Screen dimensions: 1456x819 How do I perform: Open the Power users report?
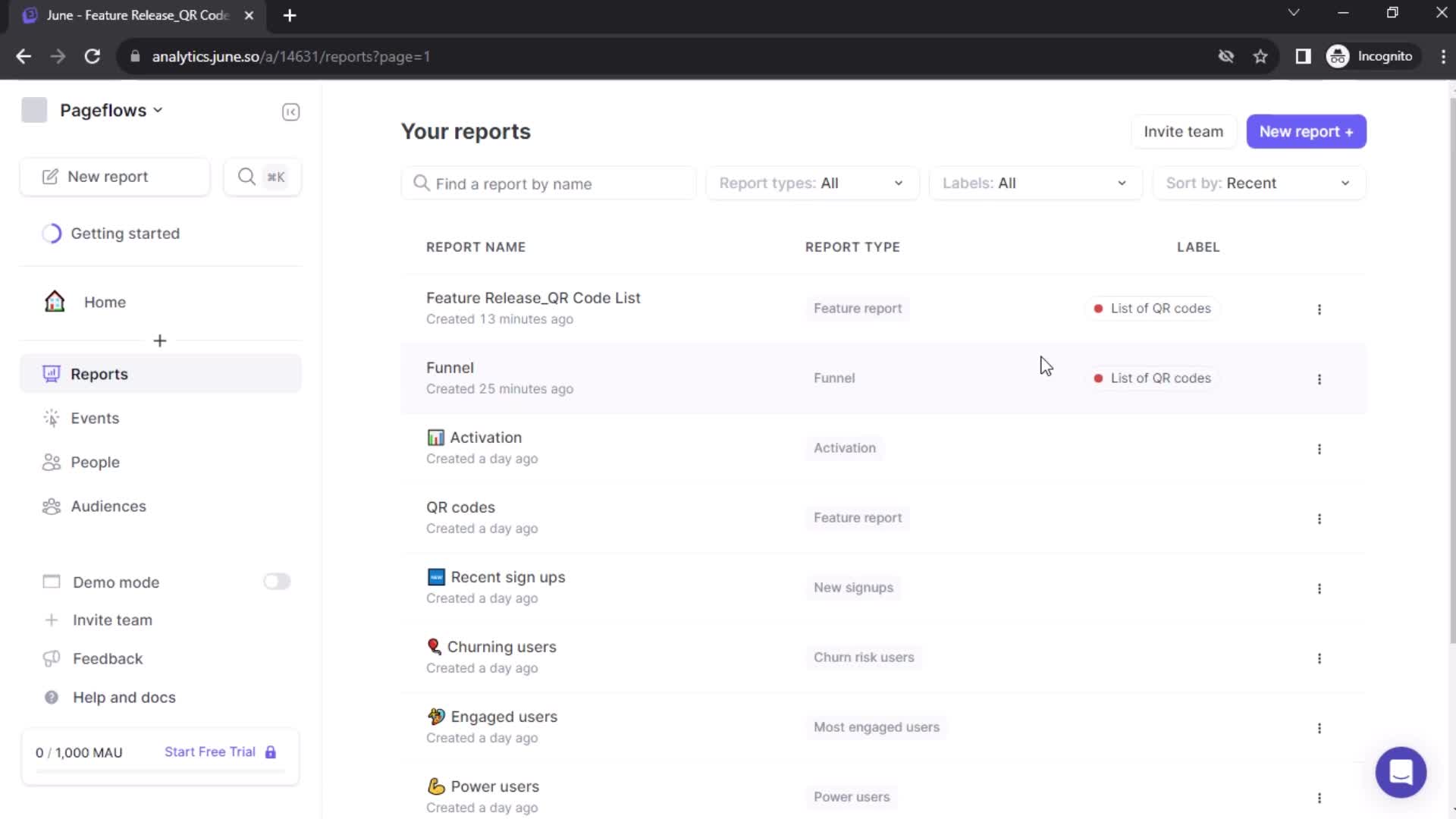494,786
